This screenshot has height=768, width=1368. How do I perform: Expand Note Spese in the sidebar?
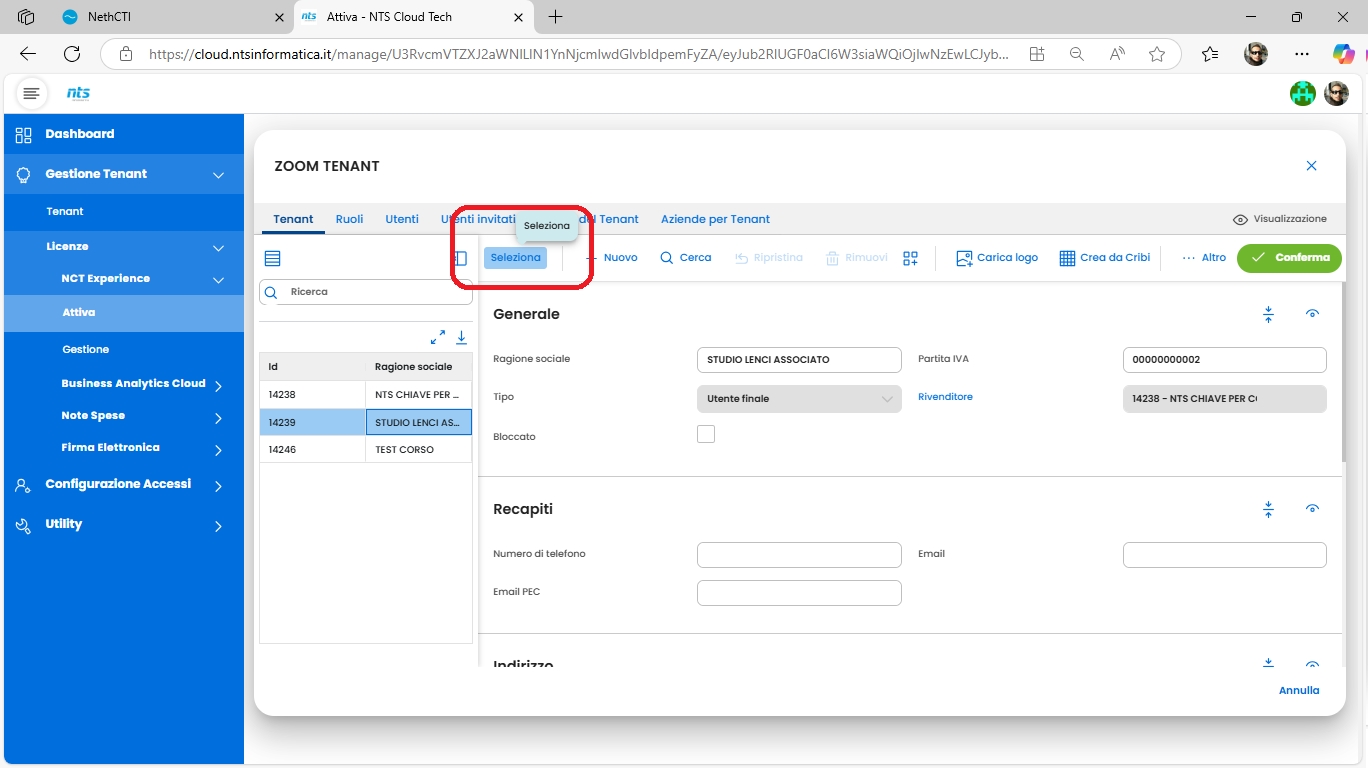(218, 418)
